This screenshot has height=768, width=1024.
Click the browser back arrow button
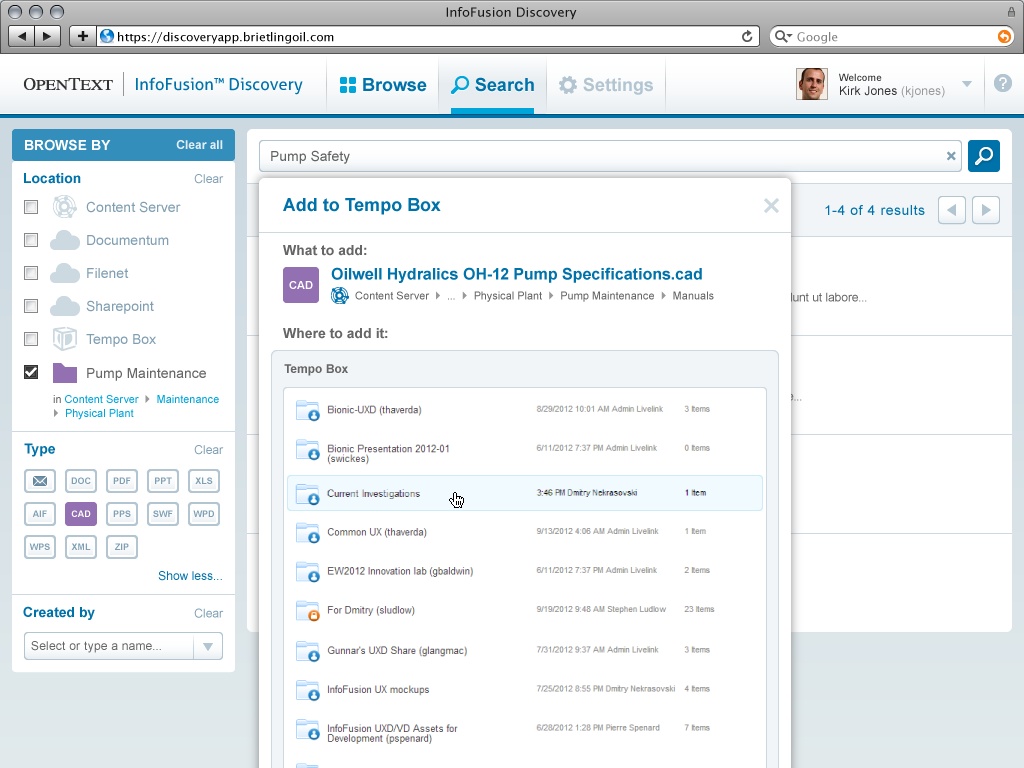pos(23,36)
